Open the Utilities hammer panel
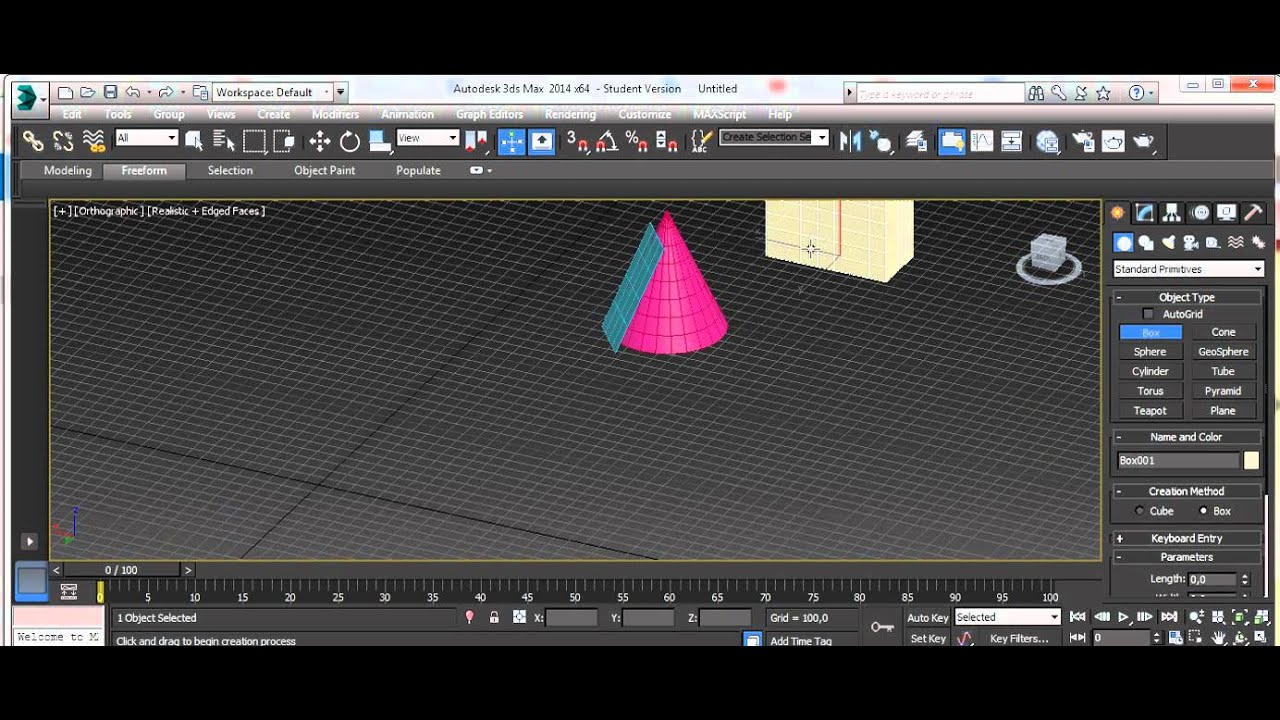Viewport: 1280px width, 720px height. pyautogui.click(x=1253, y=213)
